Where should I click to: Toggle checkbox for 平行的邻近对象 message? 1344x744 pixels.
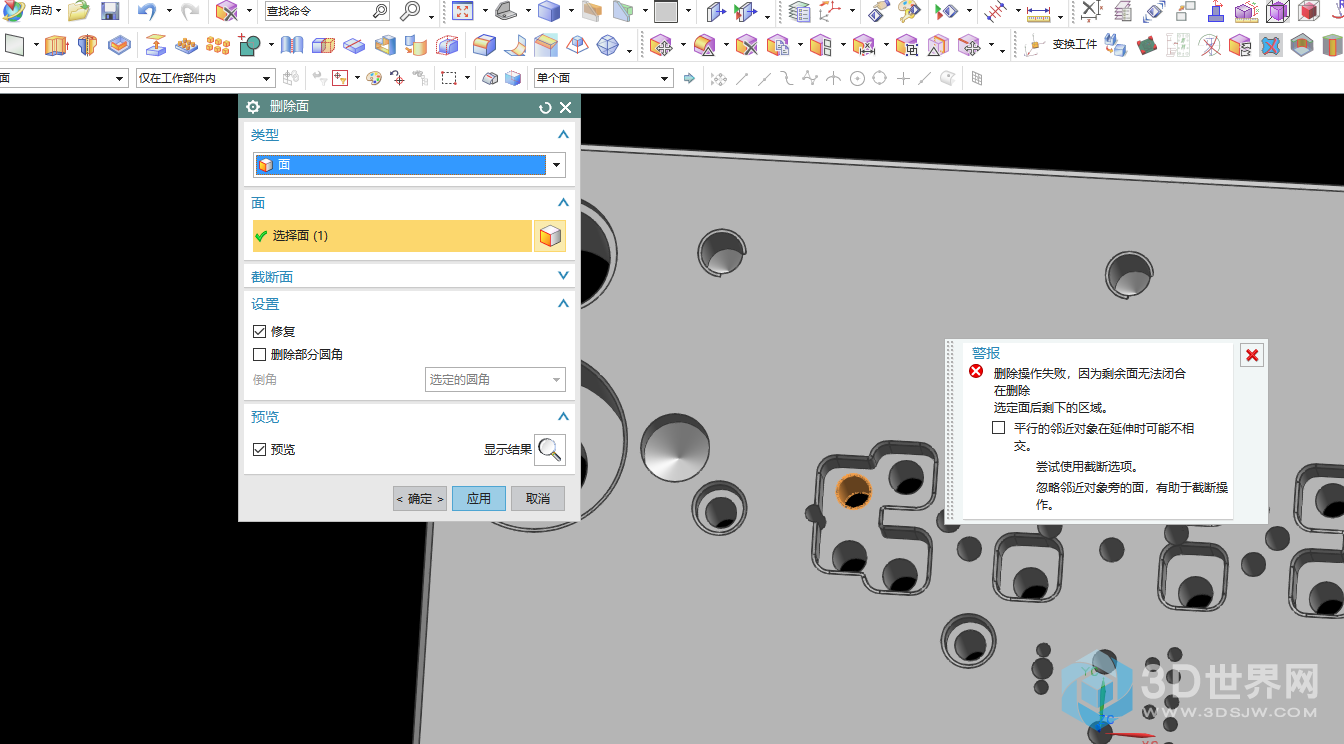(x=998, y=428)
